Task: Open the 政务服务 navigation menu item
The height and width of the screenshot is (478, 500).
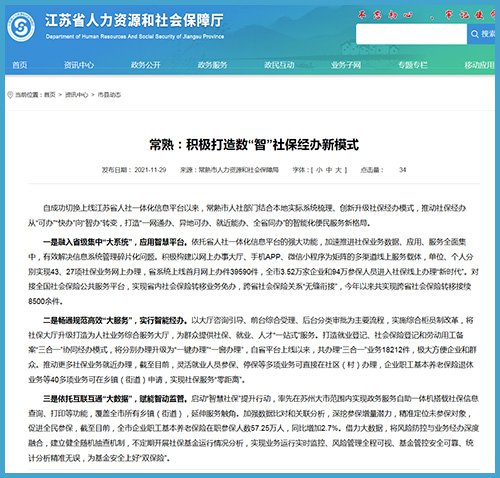Action: (x=212, y=65)
